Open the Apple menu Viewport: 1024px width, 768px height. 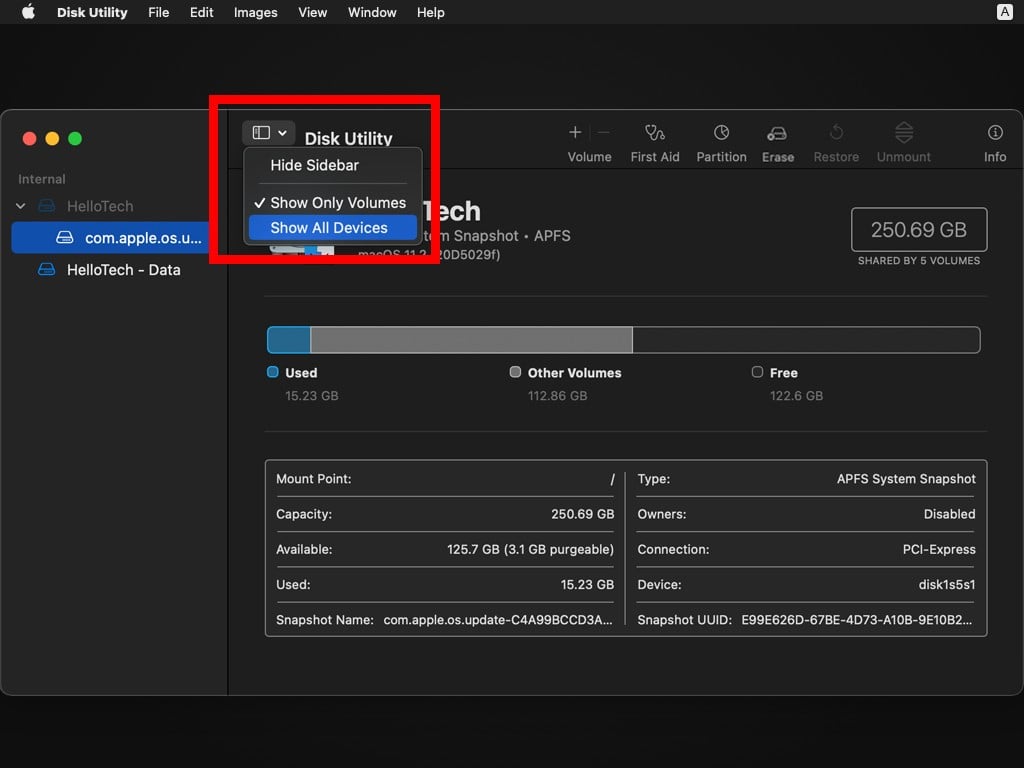click(28, 12)
